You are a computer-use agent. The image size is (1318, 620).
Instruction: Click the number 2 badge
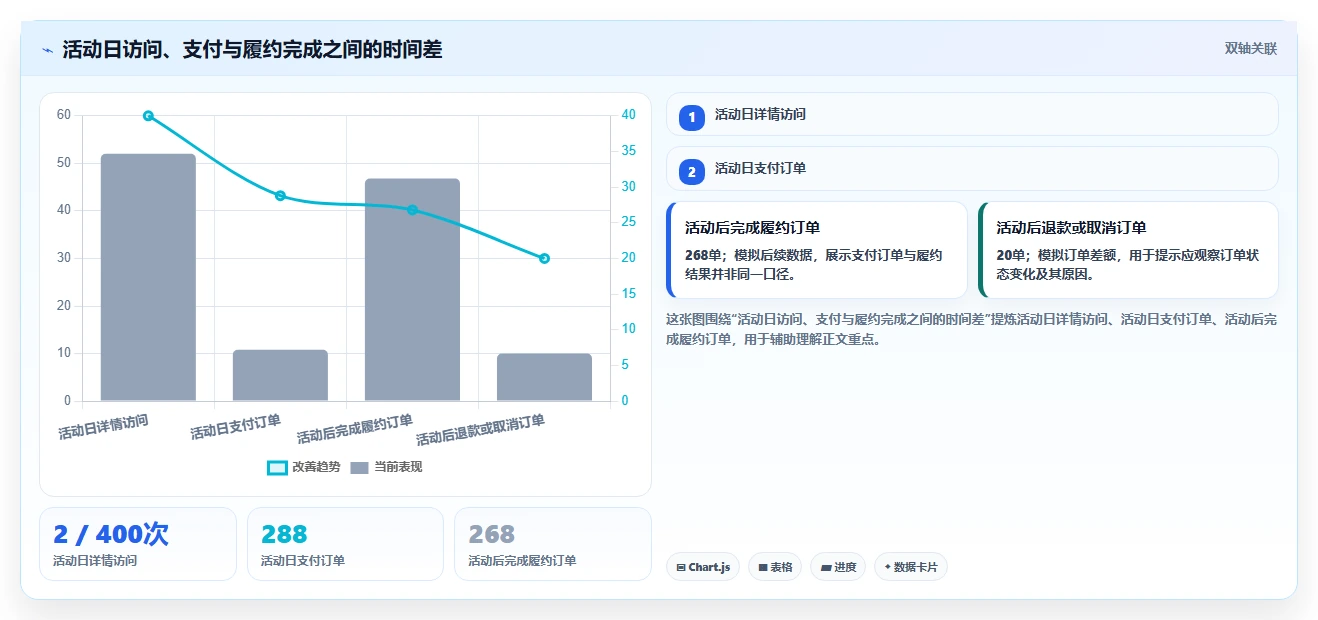pyautogui.click(x=692, y=172)
